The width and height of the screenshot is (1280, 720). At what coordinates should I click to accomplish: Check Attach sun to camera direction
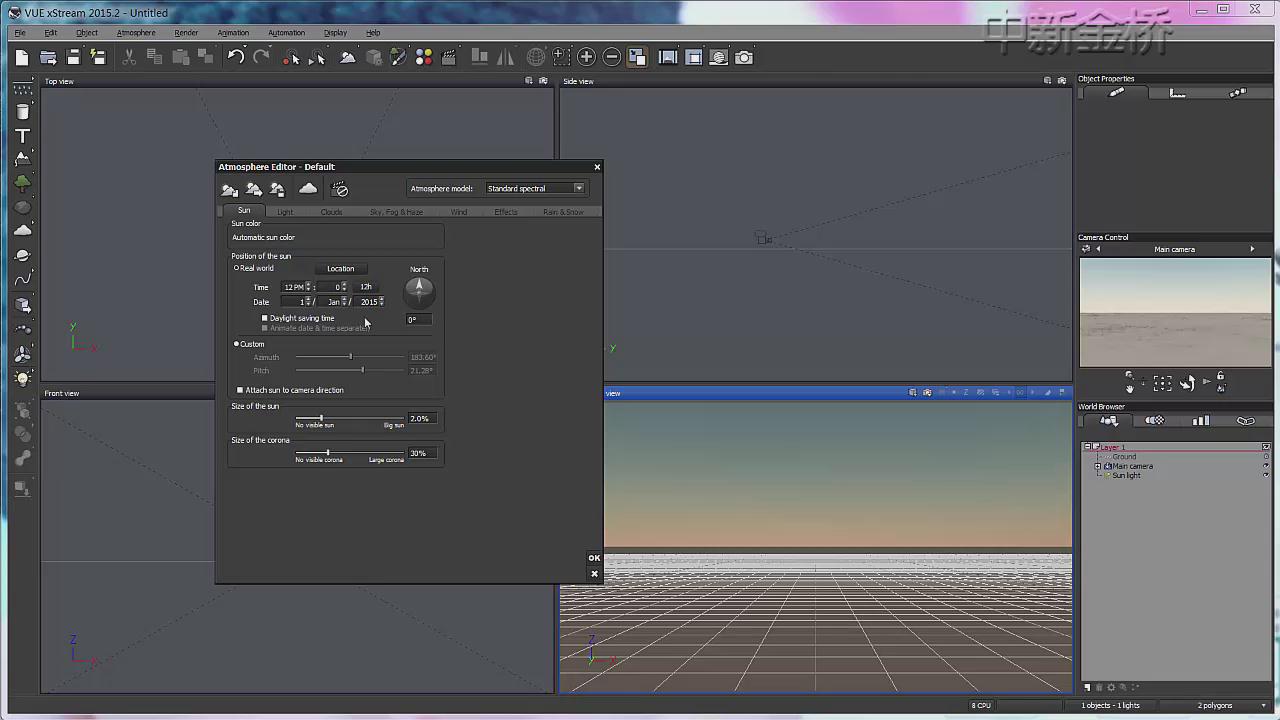pos(240,390)
